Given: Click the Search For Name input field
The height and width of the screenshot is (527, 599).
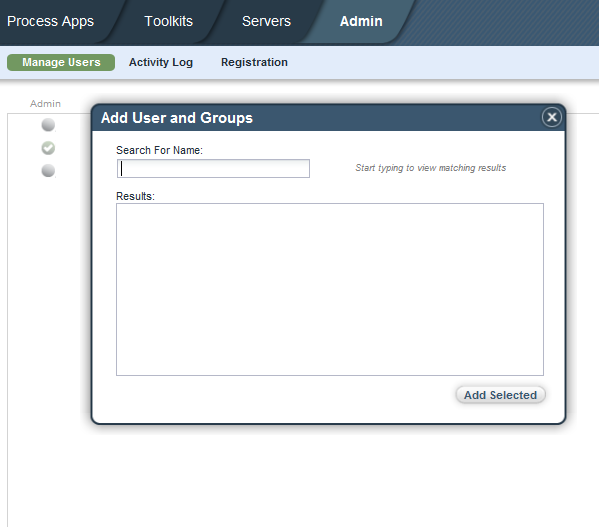Looking at the screenshot, I should (213, 168).
